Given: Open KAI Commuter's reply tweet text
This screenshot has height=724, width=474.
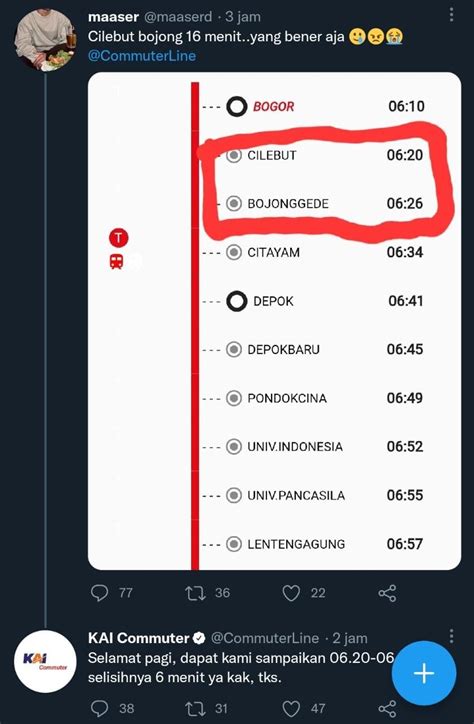Looking at the screenshot, I should [x=242, y=668].
